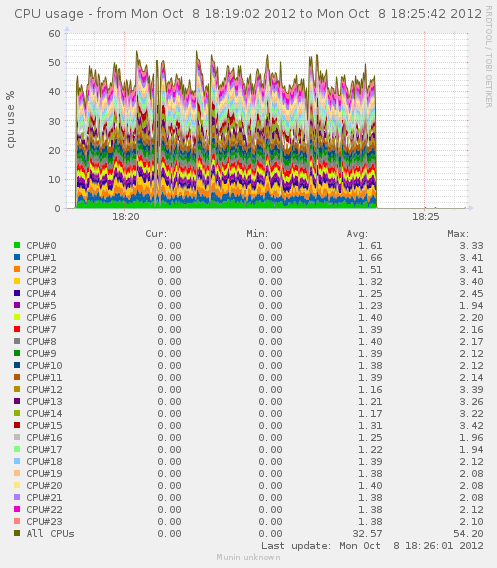Click the RRDTOOL / TOBI OETIKER watermark
497x568 pixels.
click(489, 57)
